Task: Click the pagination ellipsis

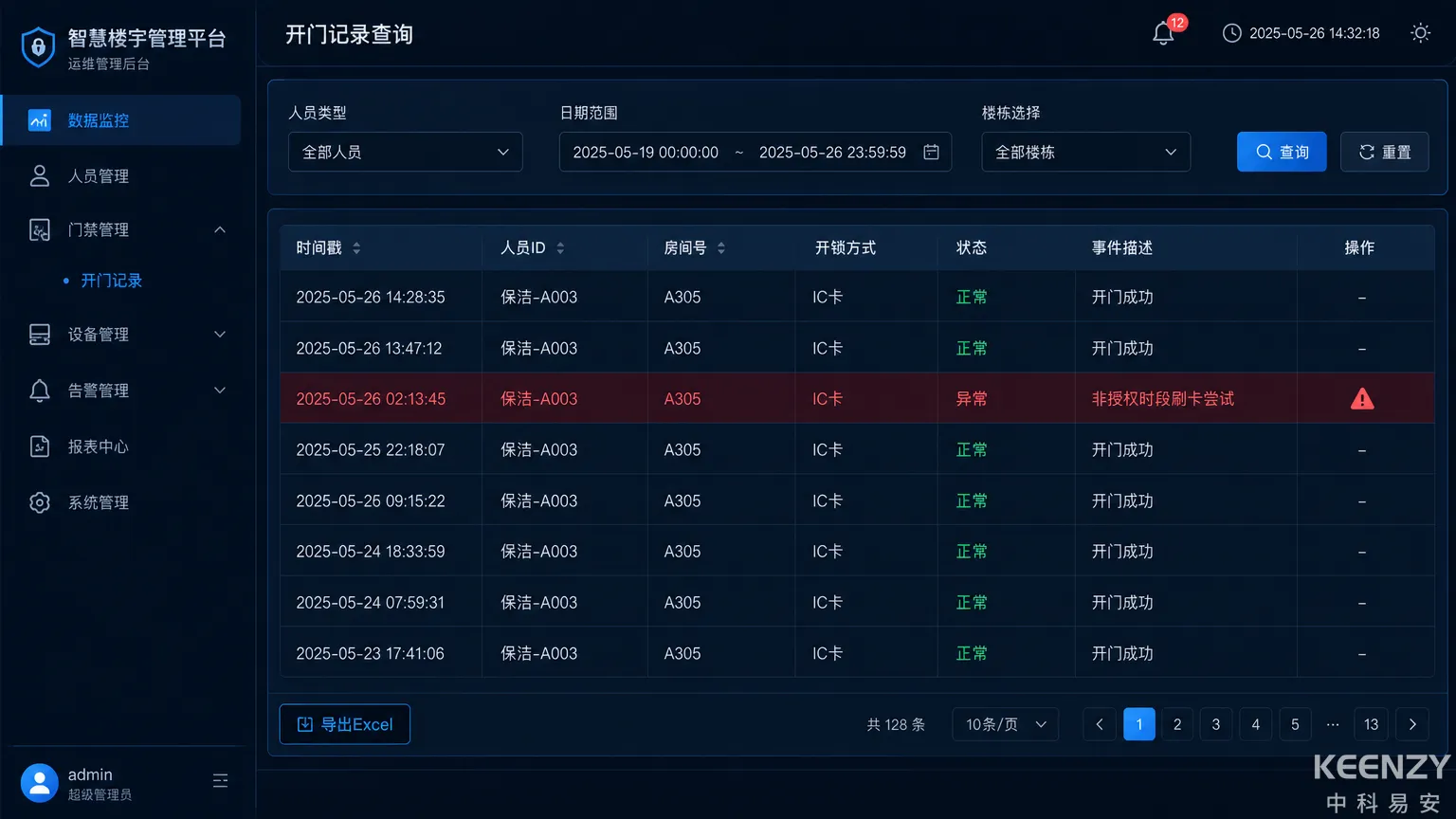Action: click(1333, 724)
